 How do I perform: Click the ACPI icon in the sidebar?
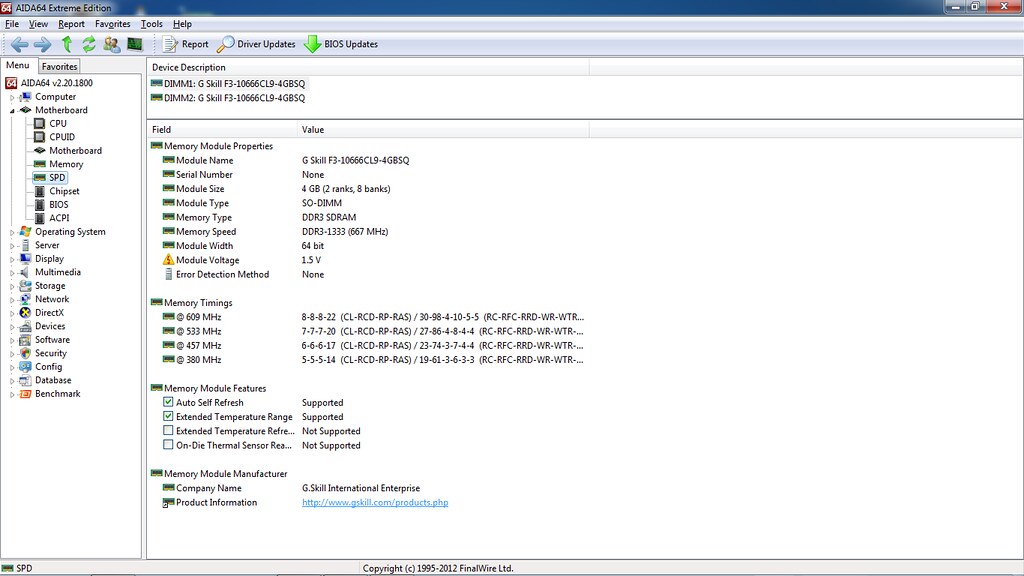pos(39,218)
